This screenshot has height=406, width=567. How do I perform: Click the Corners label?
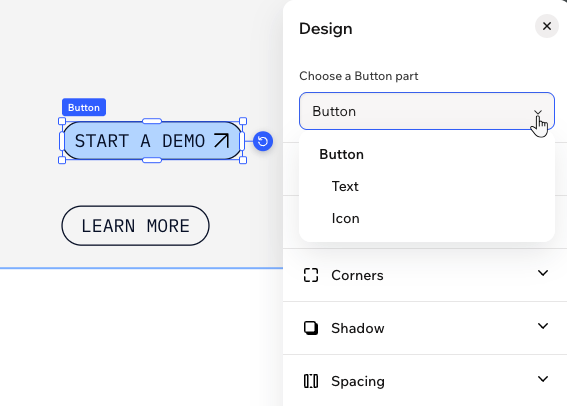pyautogui.click(x=357, y=275)
